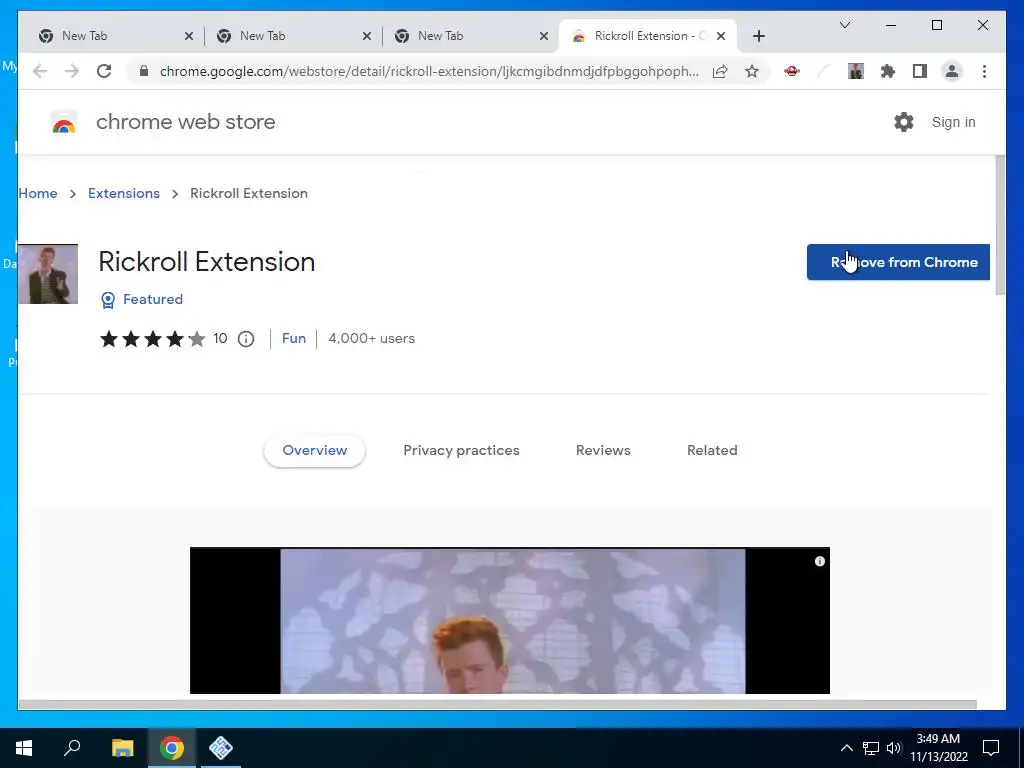Go to the Extensions breadcrumb
This screenshot has height=768, width=1024.
(x=124, y=193)
